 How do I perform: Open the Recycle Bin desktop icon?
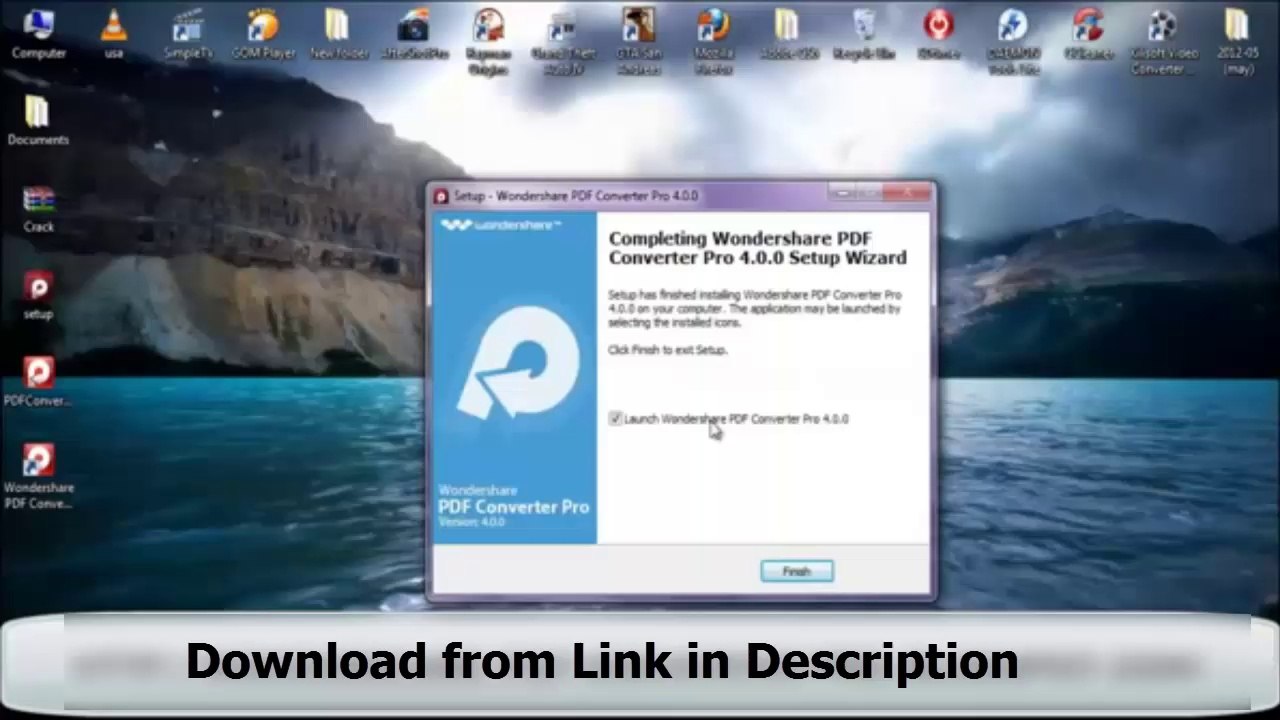tap(863, 33)
